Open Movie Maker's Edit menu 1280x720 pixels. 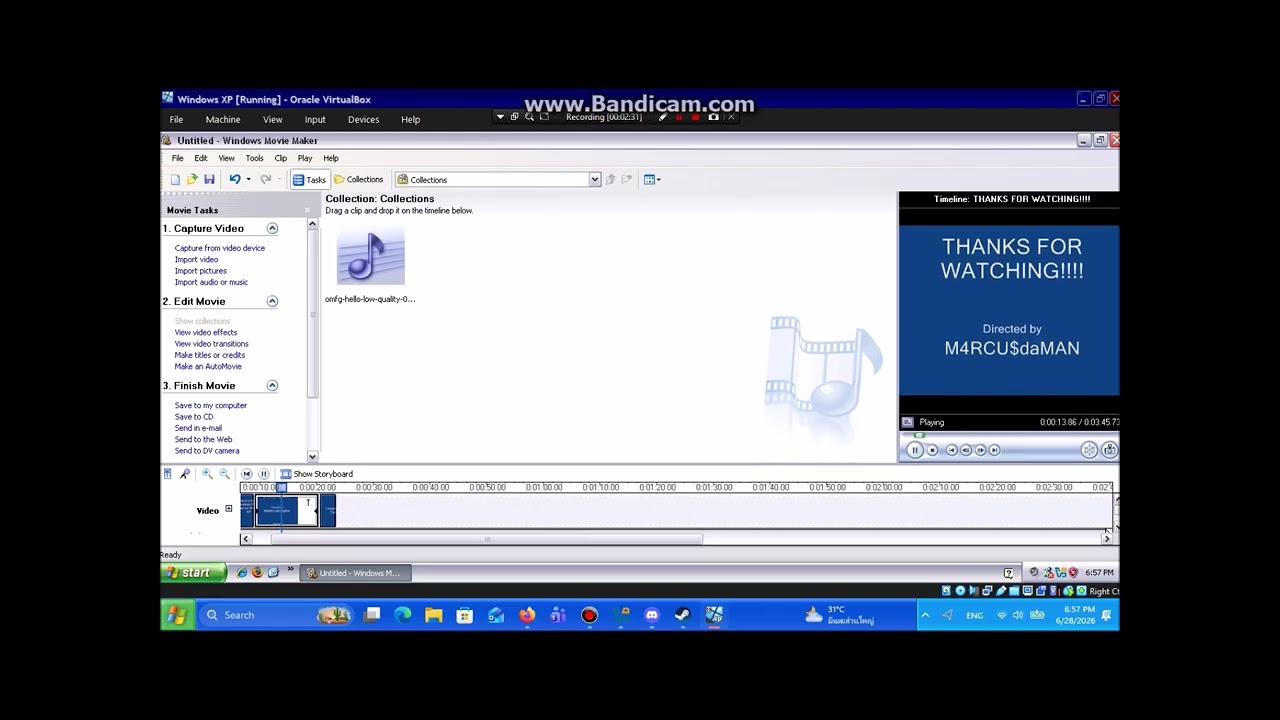[201, 158]
